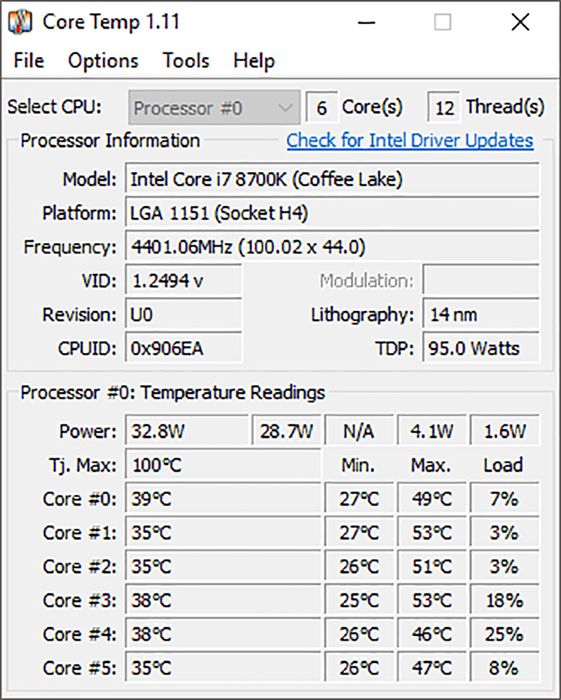Screen dimensions: 561x700
Task: Maximize the Core Temp window
Action: click(442, 22)
